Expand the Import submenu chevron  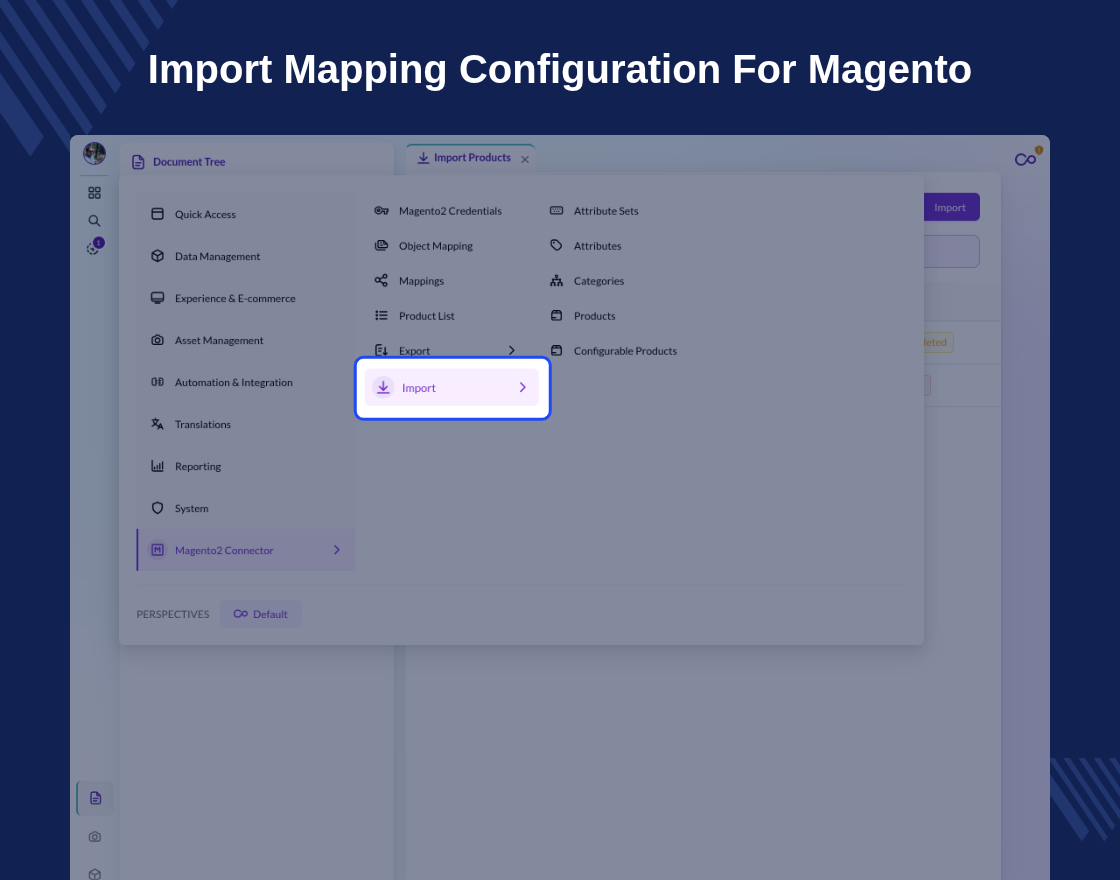coord(523,387)
